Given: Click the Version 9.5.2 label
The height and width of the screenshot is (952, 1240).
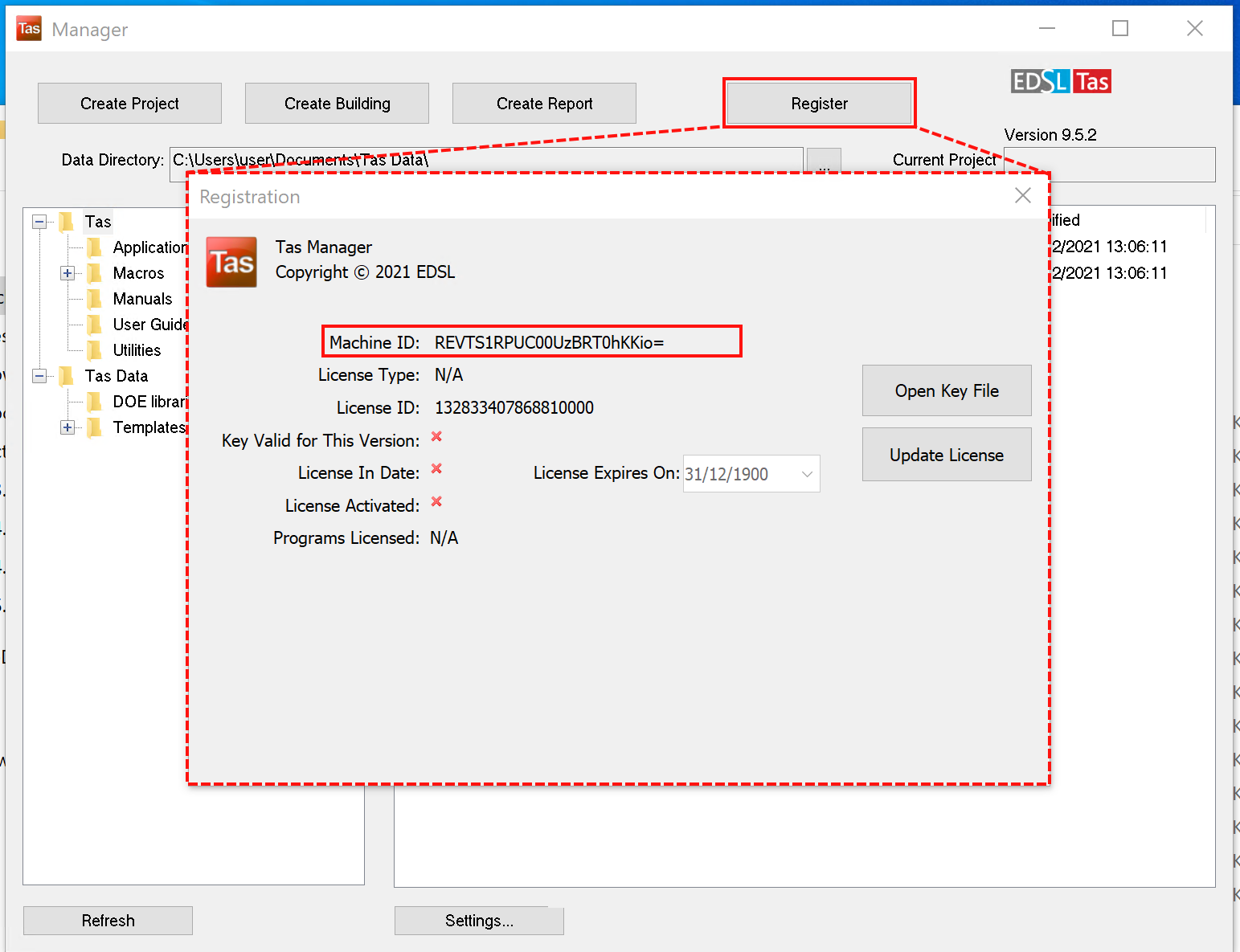Looking at the screenshot, I should click(1050, 135).
